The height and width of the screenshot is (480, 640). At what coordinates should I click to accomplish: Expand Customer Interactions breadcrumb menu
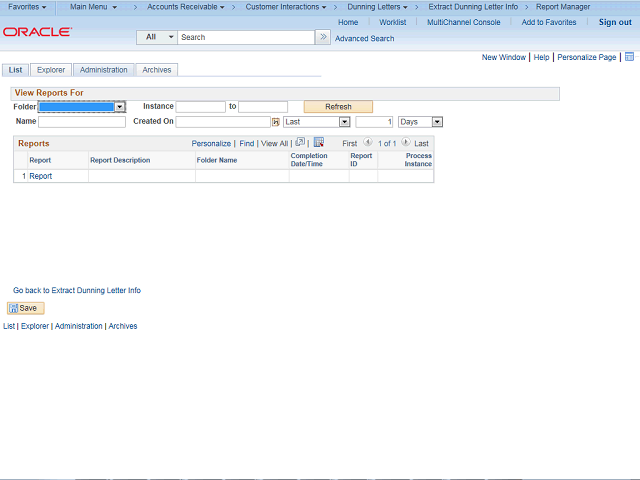click(286, 7)
